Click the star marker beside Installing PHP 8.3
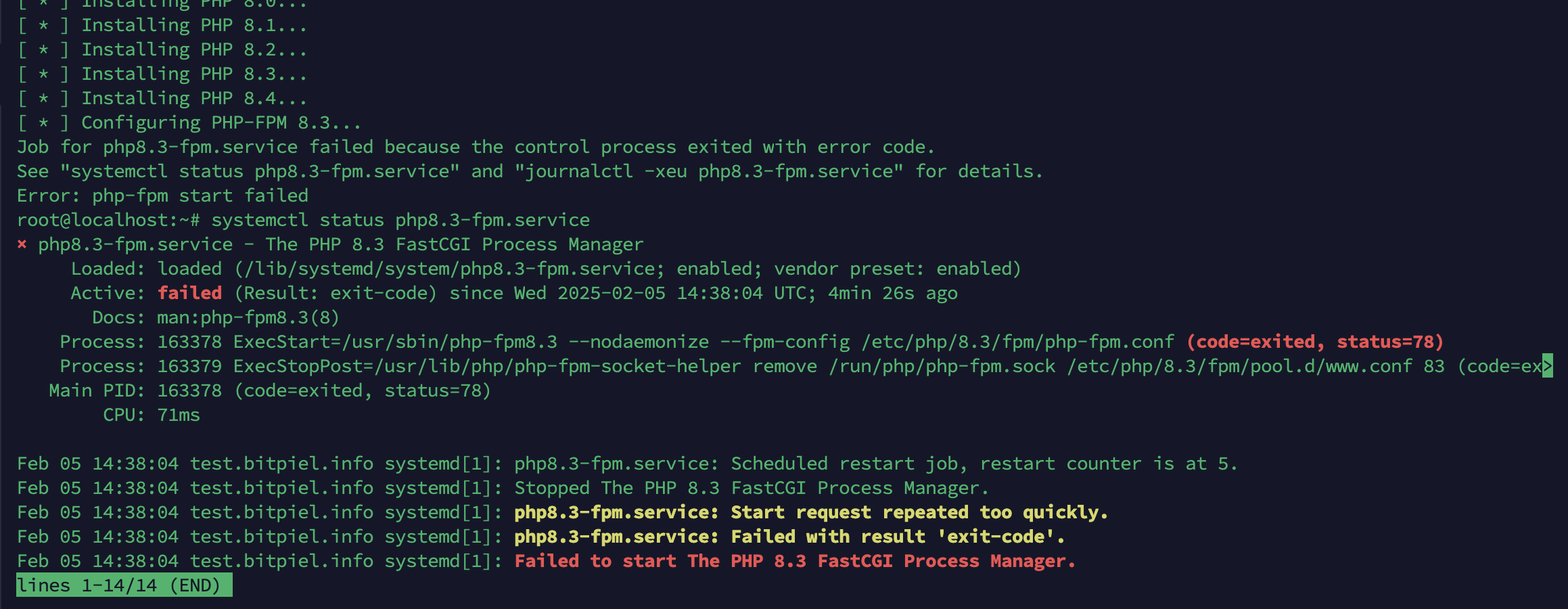The width and height of the screenshot is (1568, 609). point(43,74)
